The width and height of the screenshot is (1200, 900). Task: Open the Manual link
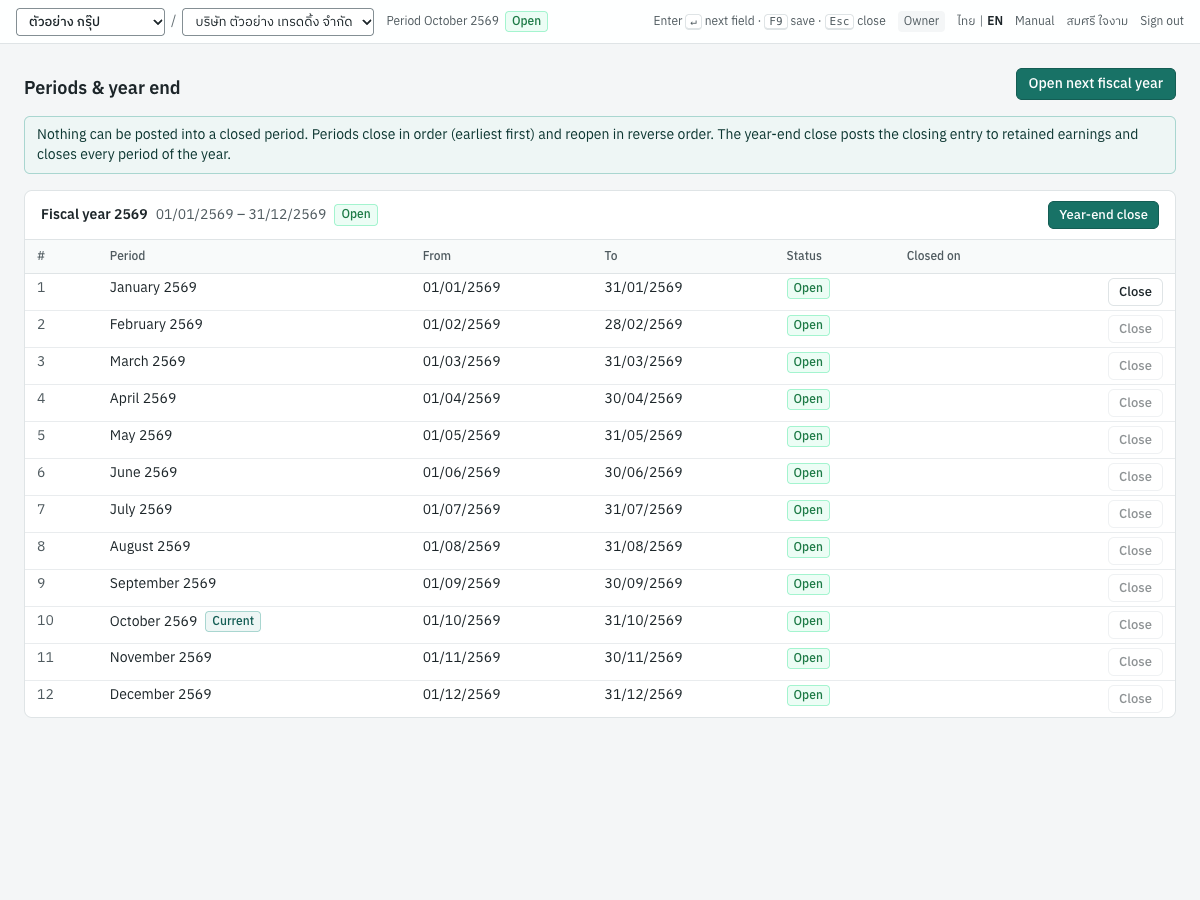tap(1035, 21)
